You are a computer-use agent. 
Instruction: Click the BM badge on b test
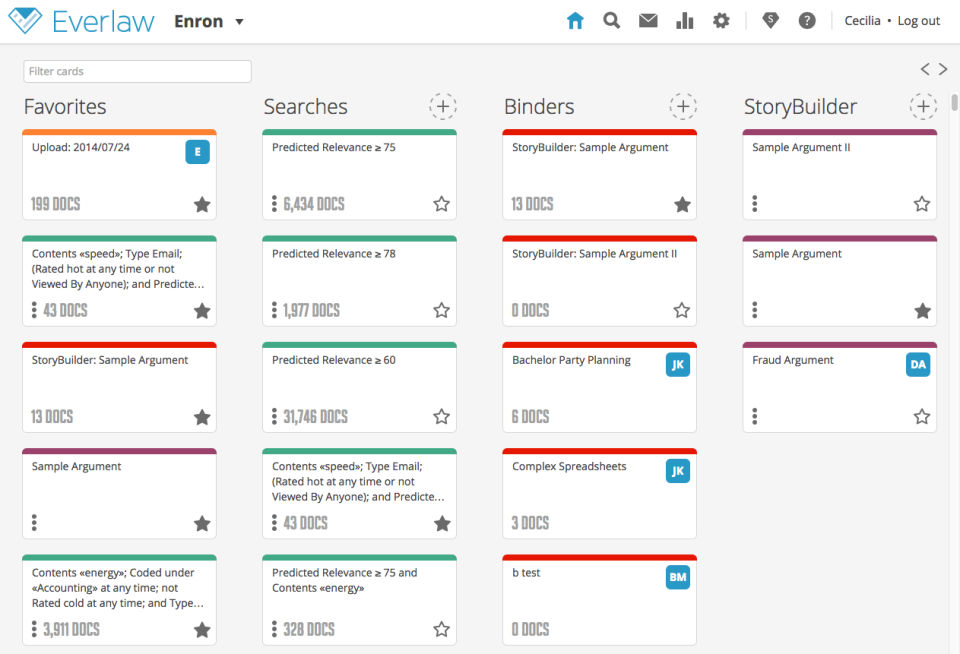[x=678, y=577]
